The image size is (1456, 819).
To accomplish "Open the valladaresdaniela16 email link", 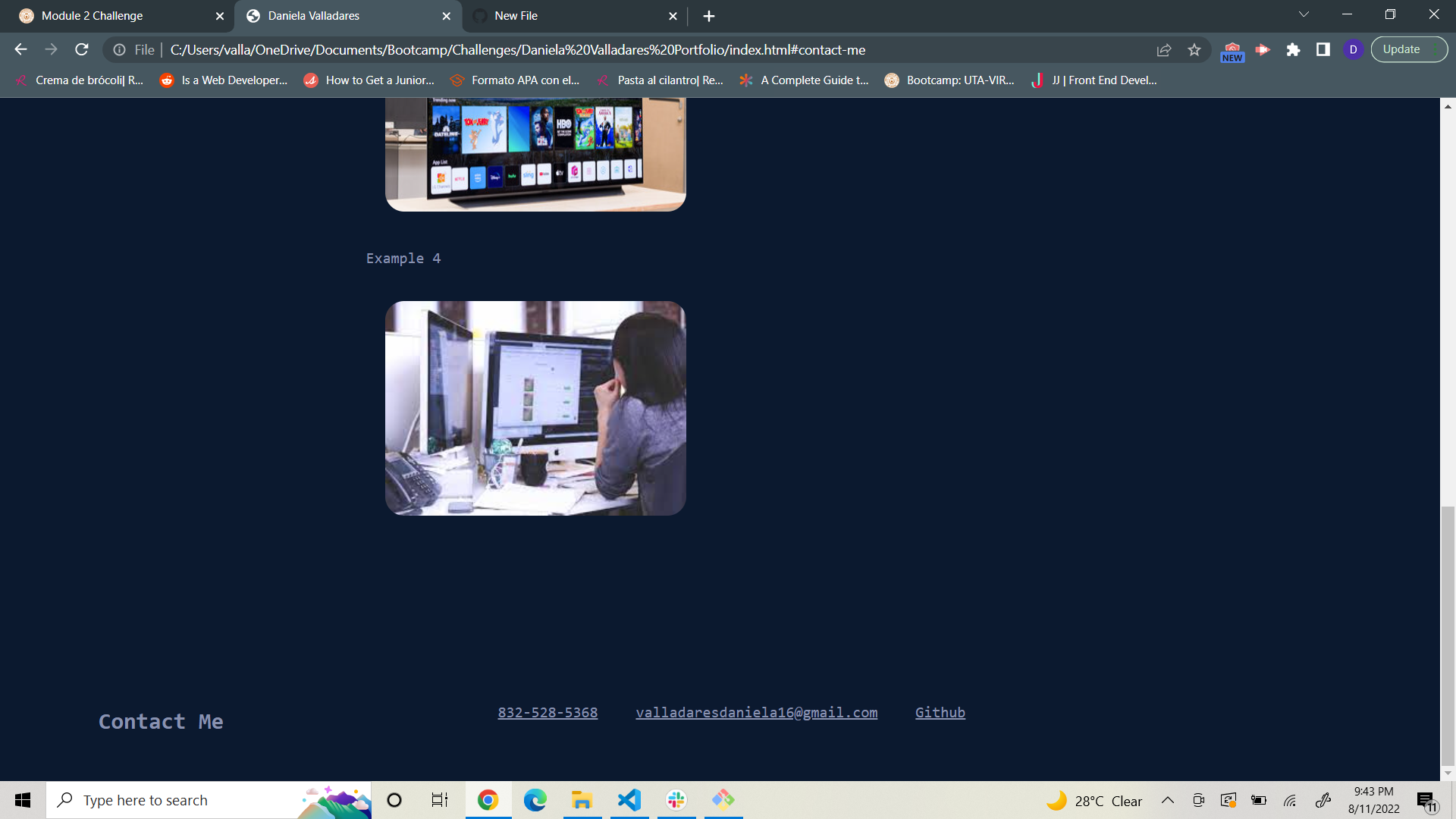I will 756,712.
